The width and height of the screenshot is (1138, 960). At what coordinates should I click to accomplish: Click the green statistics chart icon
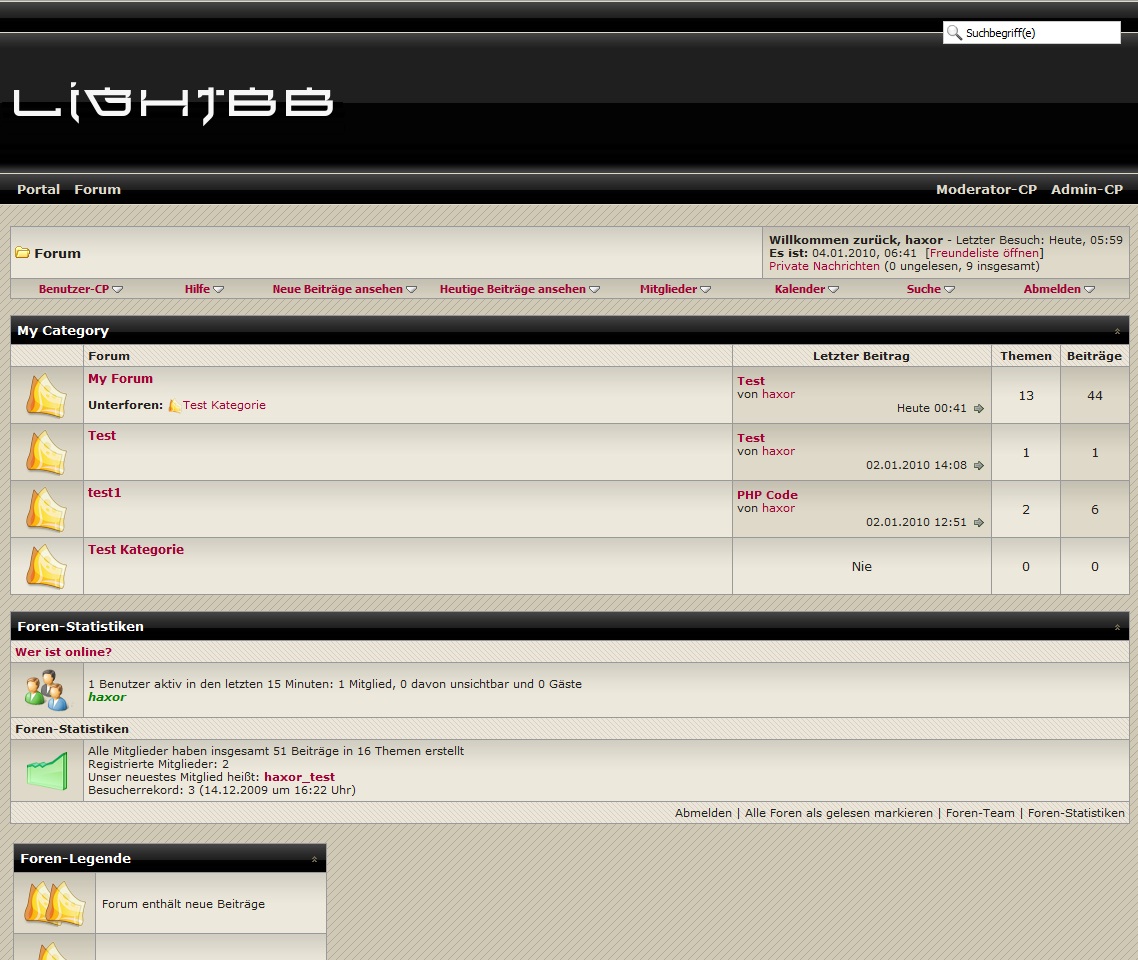[x=47, y=771]
